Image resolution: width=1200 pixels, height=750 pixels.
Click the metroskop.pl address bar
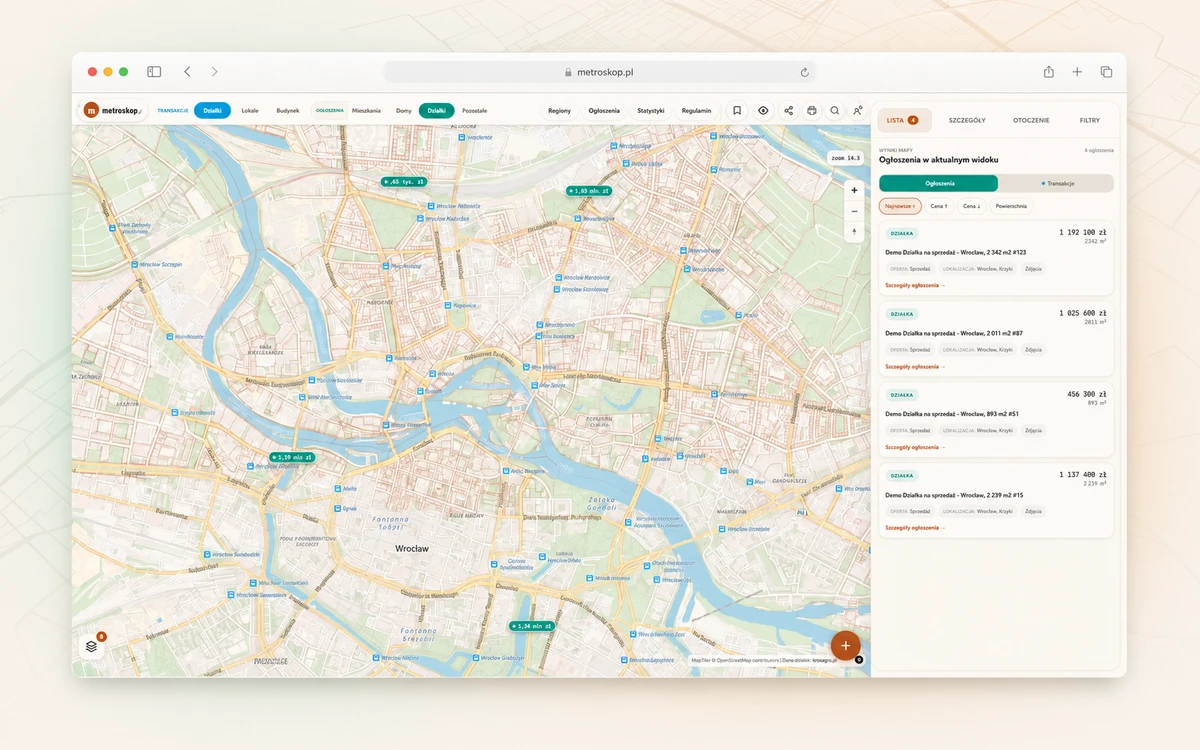(x=599, y=72)
